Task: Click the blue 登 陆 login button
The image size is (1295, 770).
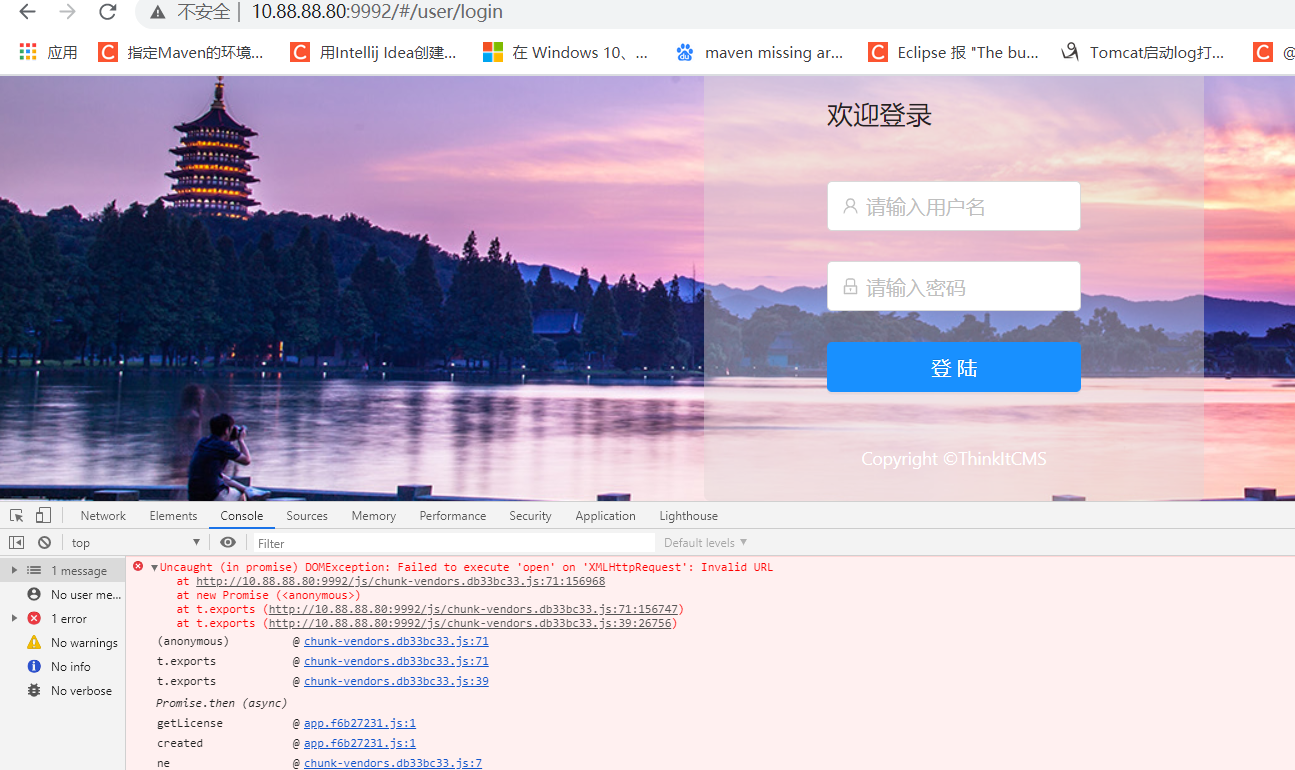Action: (954, 367)
